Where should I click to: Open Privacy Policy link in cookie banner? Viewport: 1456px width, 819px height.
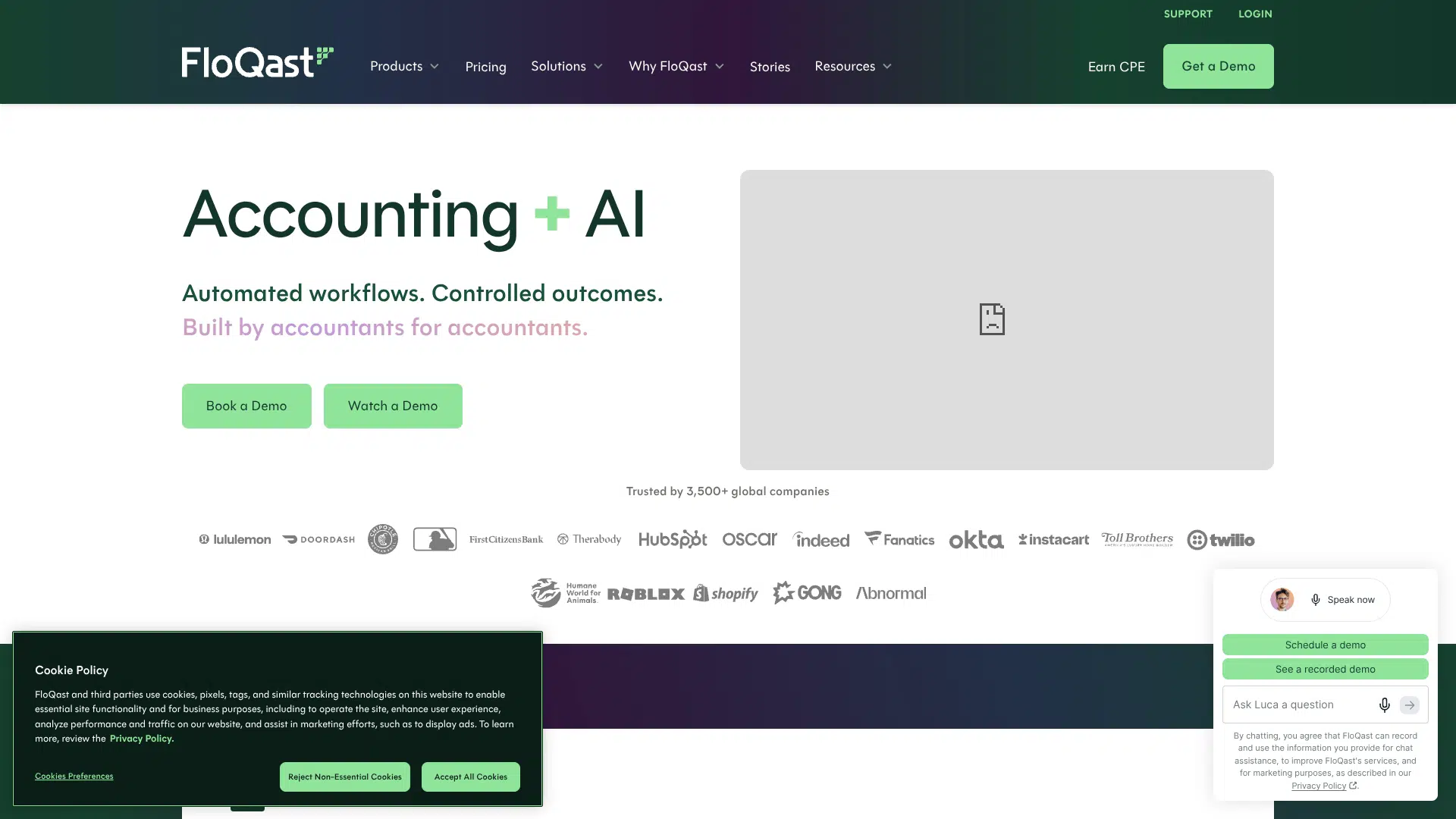click(x=141, y=739)
